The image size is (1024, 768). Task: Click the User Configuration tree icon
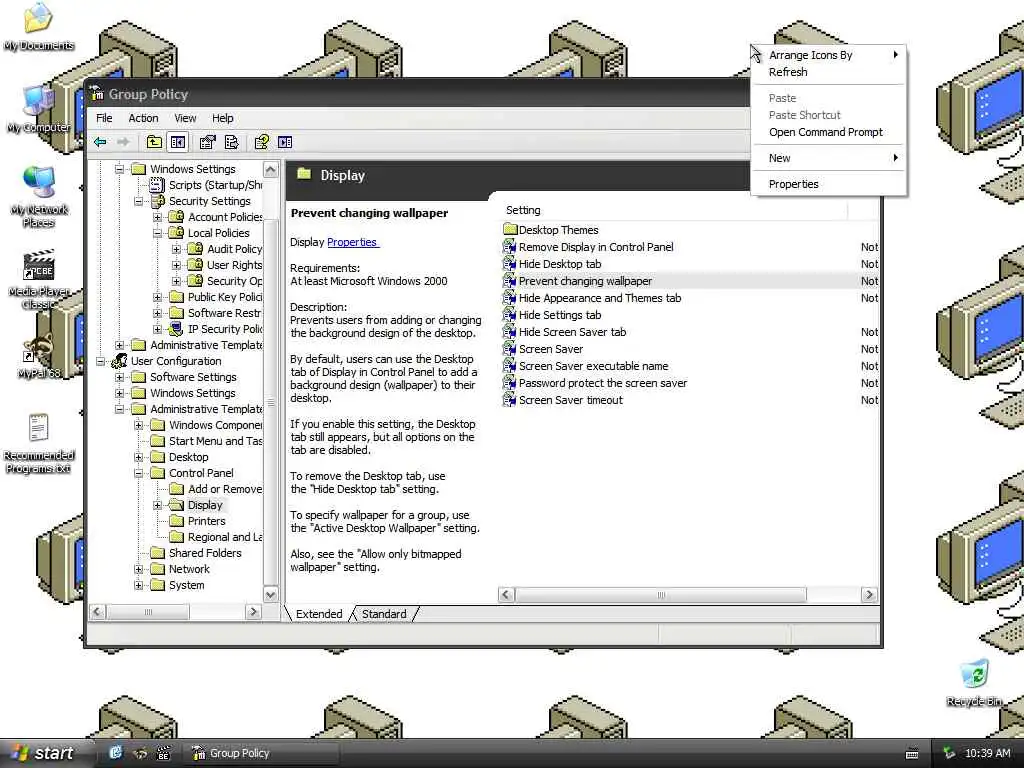(119, 360)
